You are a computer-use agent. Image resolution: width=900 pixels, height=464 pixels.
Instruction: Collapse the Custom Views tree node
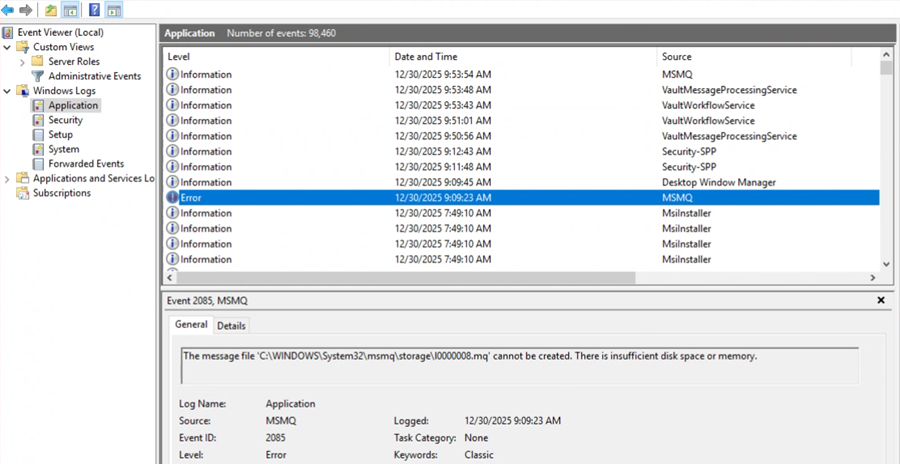7,47
